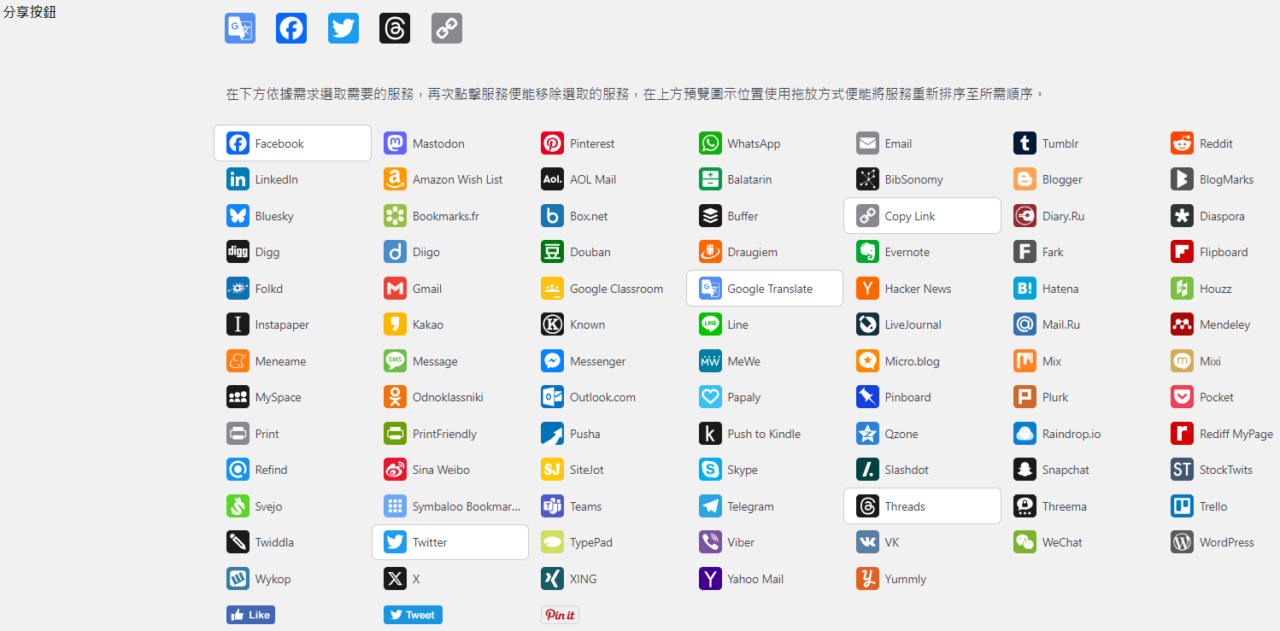Select the Print icon

pyautogui.click(x=238, y=433)
